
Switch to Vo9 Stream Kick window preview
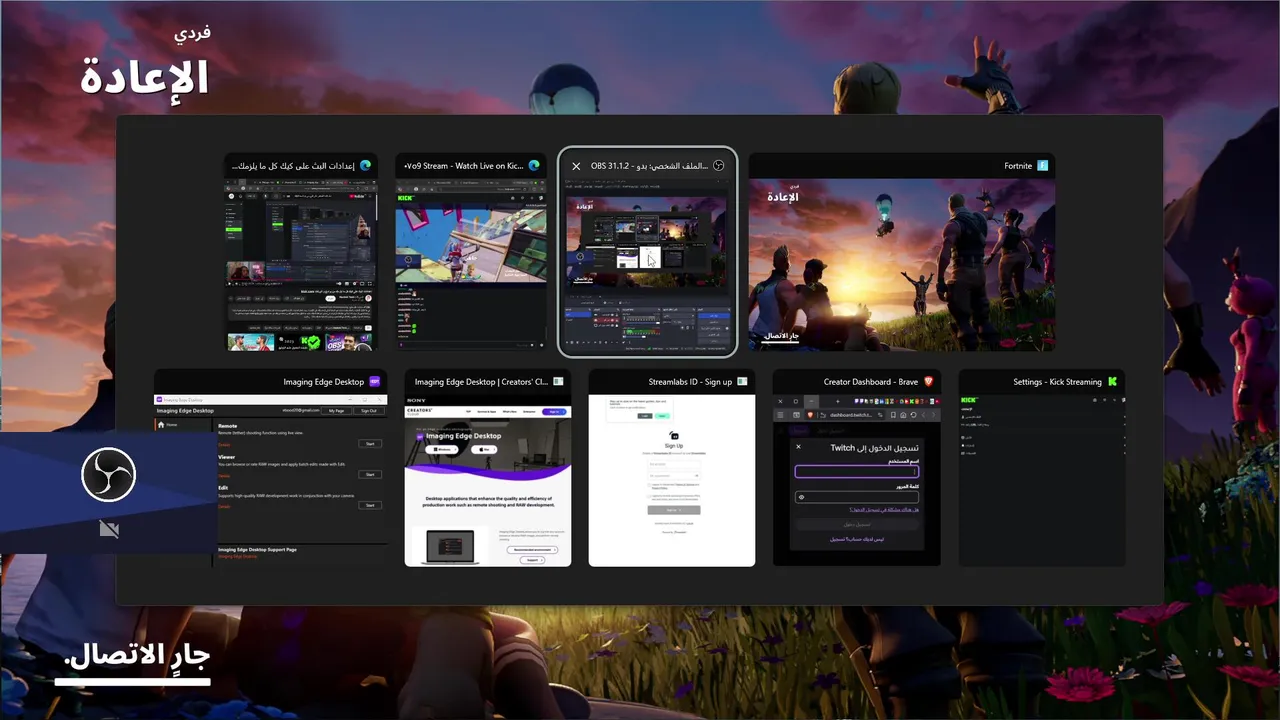[x=471, y=265]
